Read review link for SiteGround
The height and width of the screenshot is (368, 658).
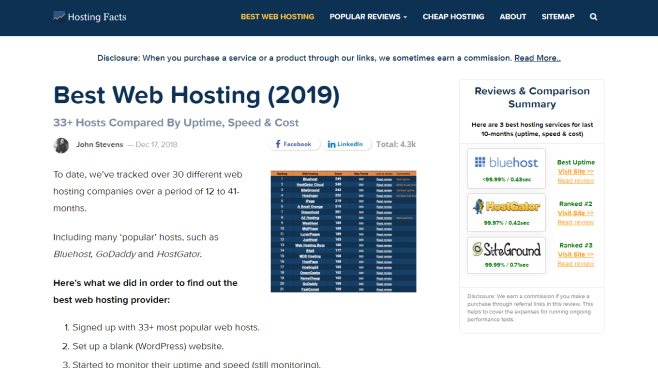(576, 264)
